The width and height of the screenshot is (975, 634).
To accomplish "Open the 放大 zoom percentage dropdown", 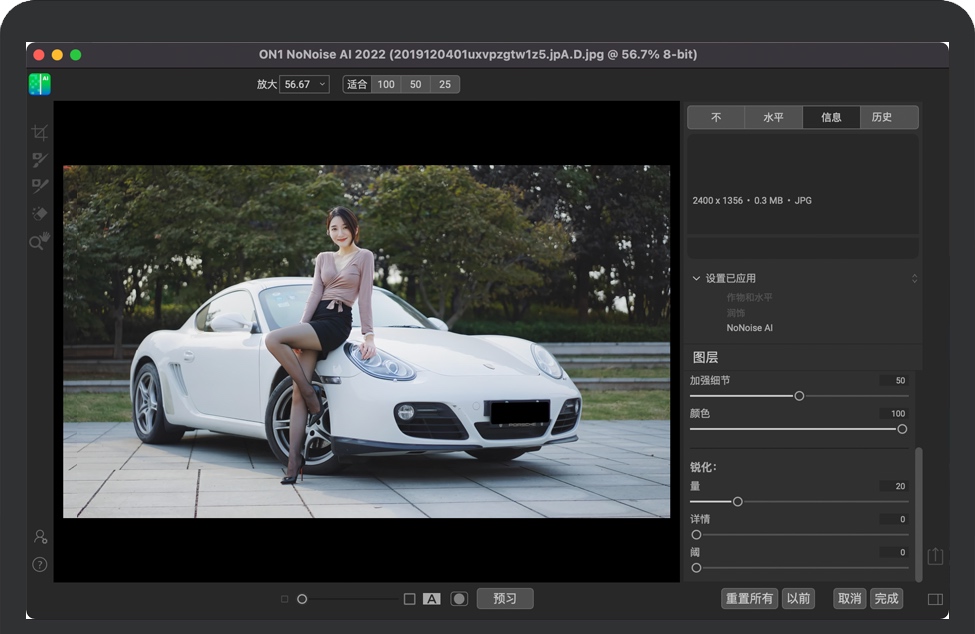I will click(304, 85).
